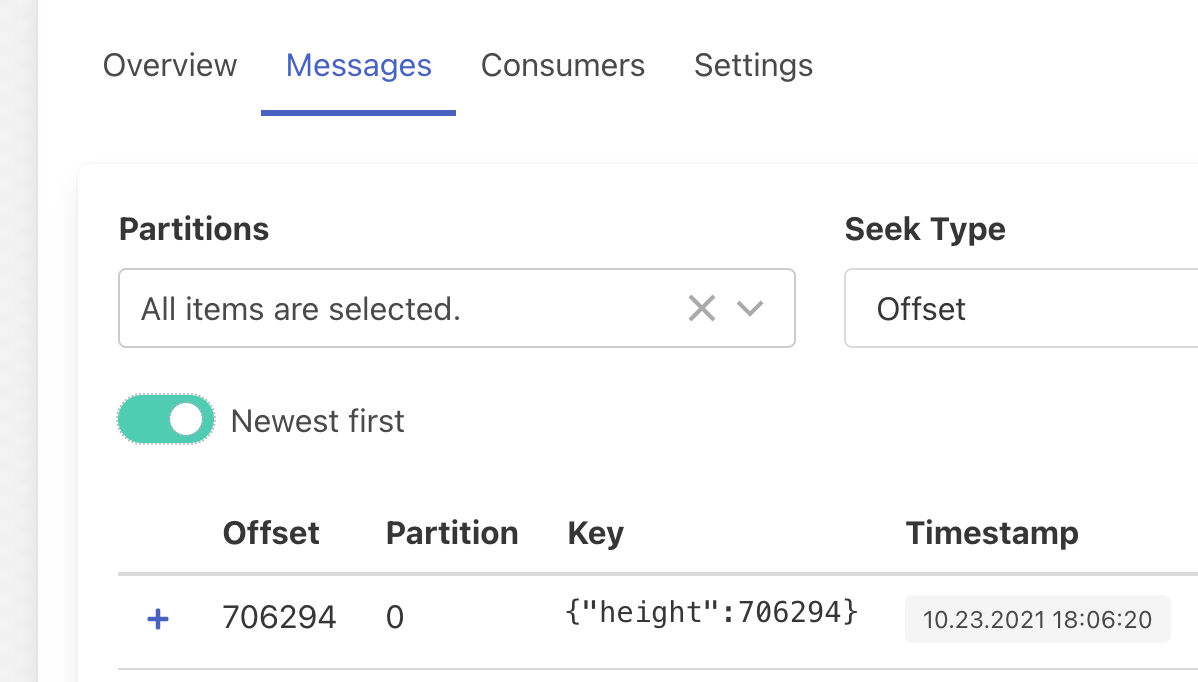
Task: Select the timestamp badge 10.23.2021 18:06:20
Action: pos(1037,618)
